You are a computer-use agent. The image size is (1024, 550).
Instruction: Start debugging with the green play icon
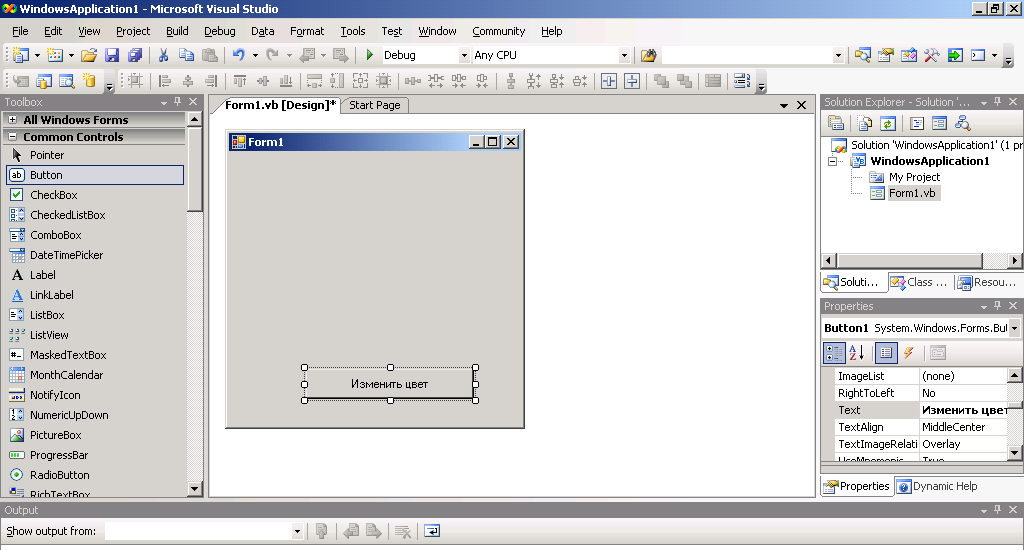[x=370, y=56]
